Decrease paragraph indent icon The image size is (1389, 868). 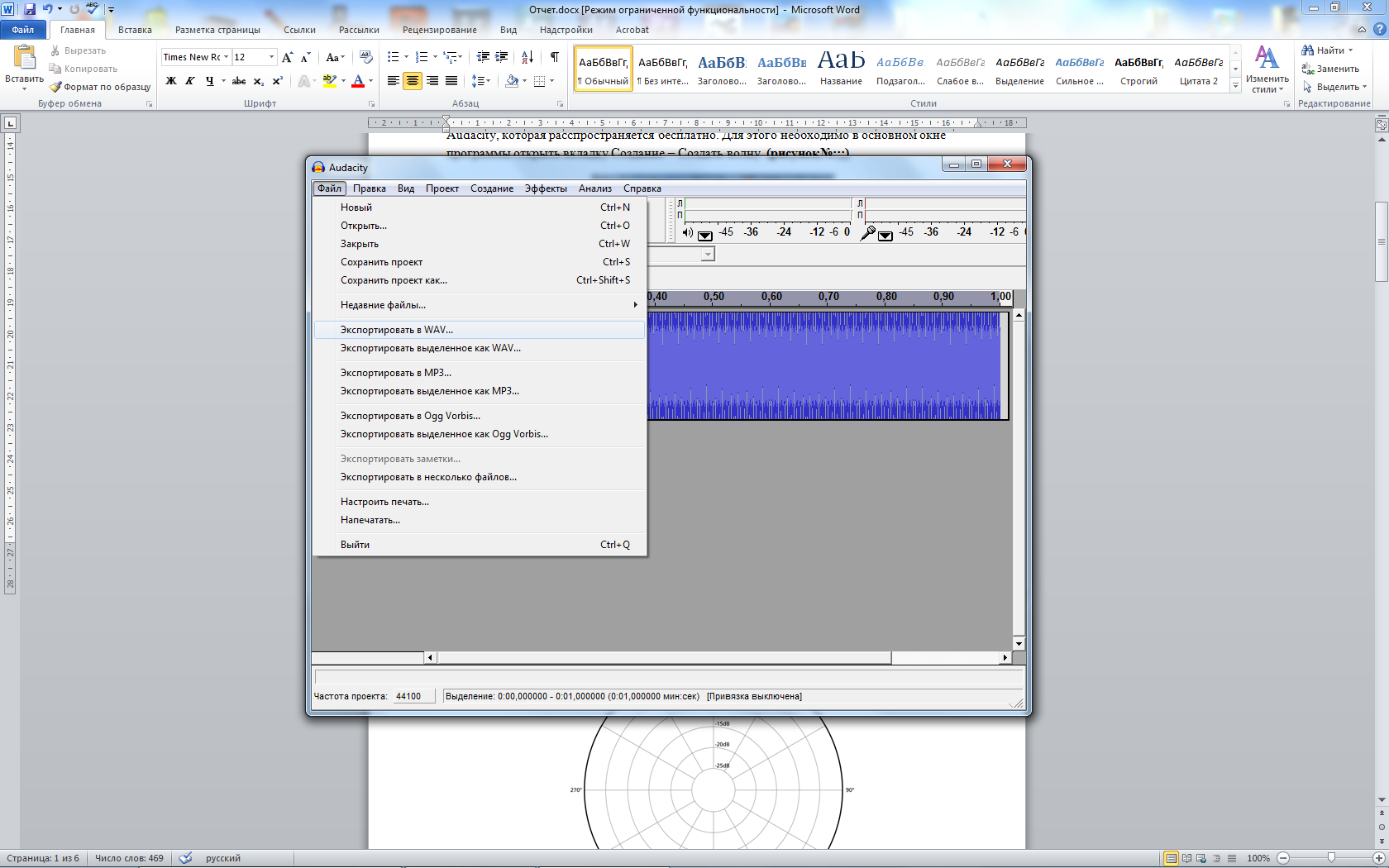tap(483, 57)
